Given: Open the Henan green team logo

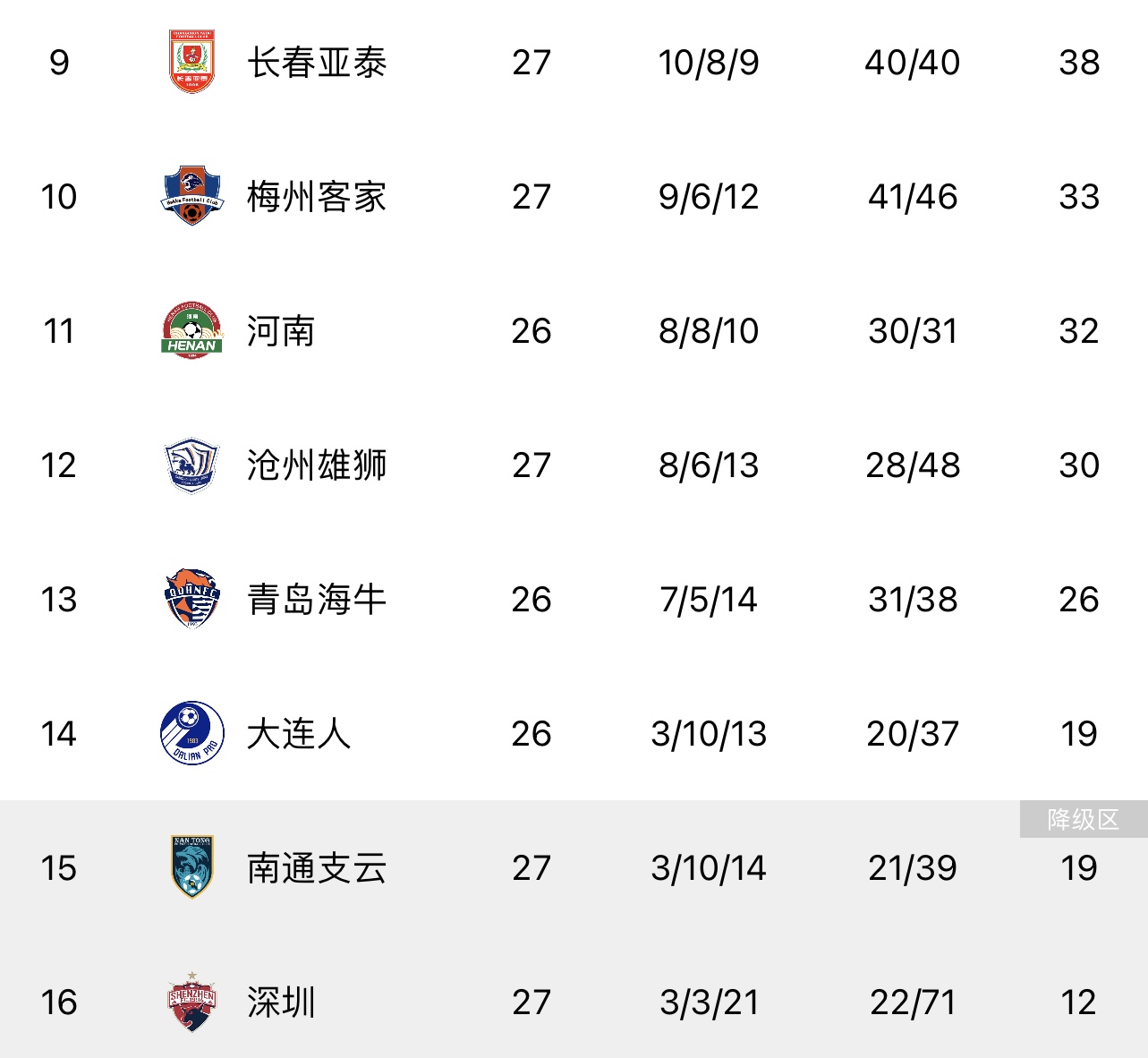Looking at the screenshot, I should 191,330.
